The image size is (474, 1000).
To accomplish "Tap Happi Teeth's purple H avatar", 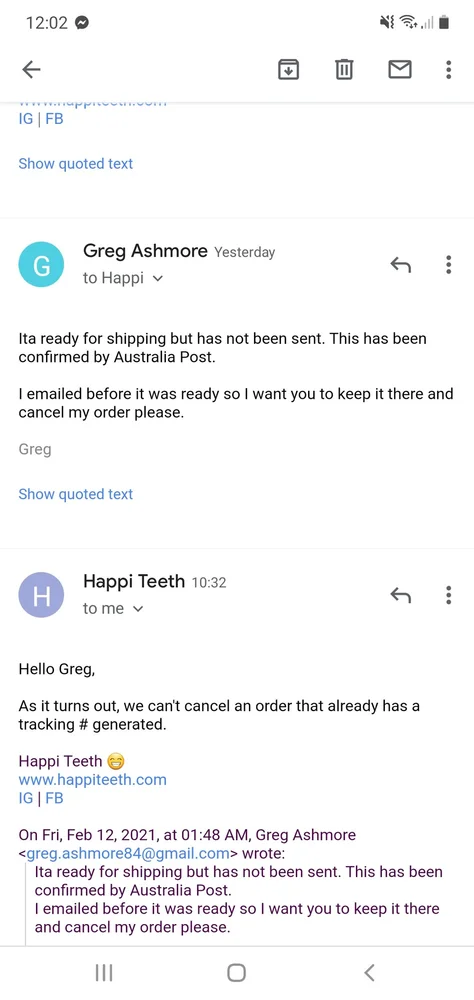I will pyautogui.click(x=41, y=595).
